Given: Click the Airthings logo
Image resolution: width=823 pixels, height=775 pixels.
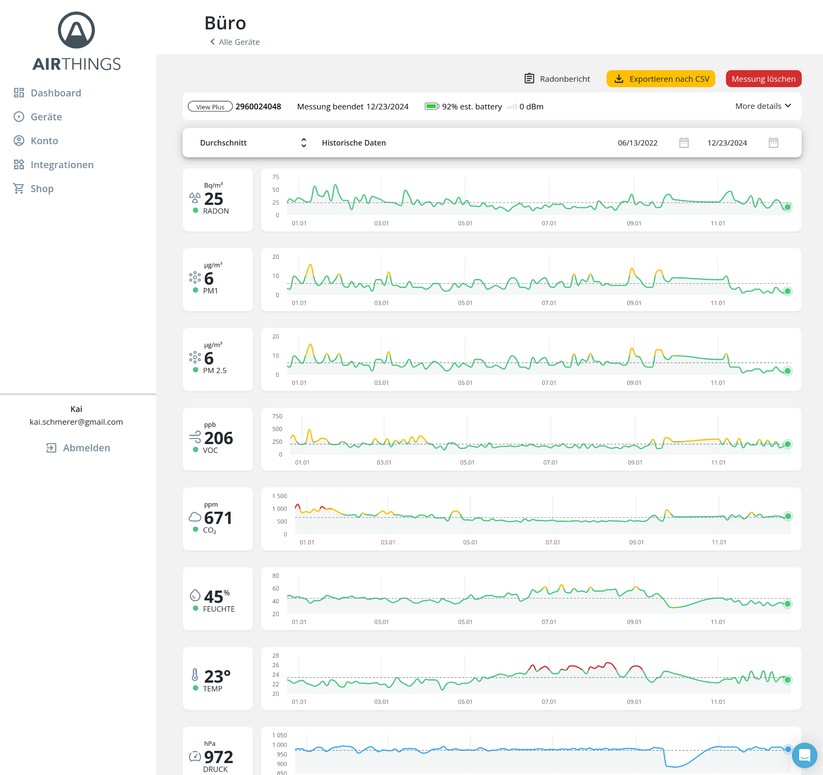Looking at the screenshot, I should coord(76,42).
